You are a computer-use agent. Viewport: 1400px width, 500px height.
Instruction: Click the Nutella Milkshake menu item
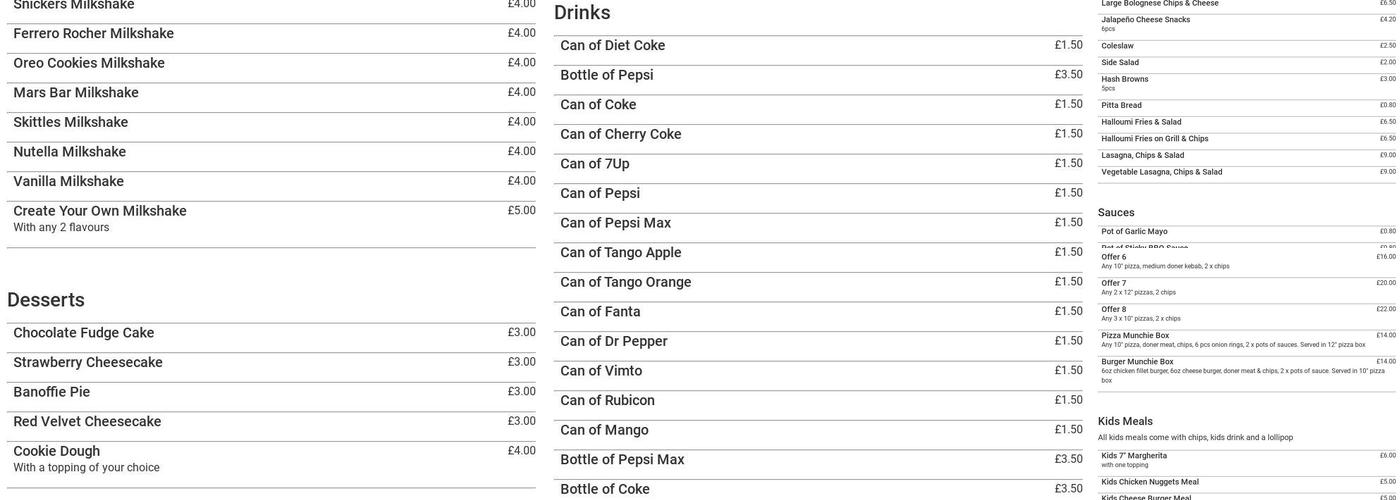click(70, 152)
